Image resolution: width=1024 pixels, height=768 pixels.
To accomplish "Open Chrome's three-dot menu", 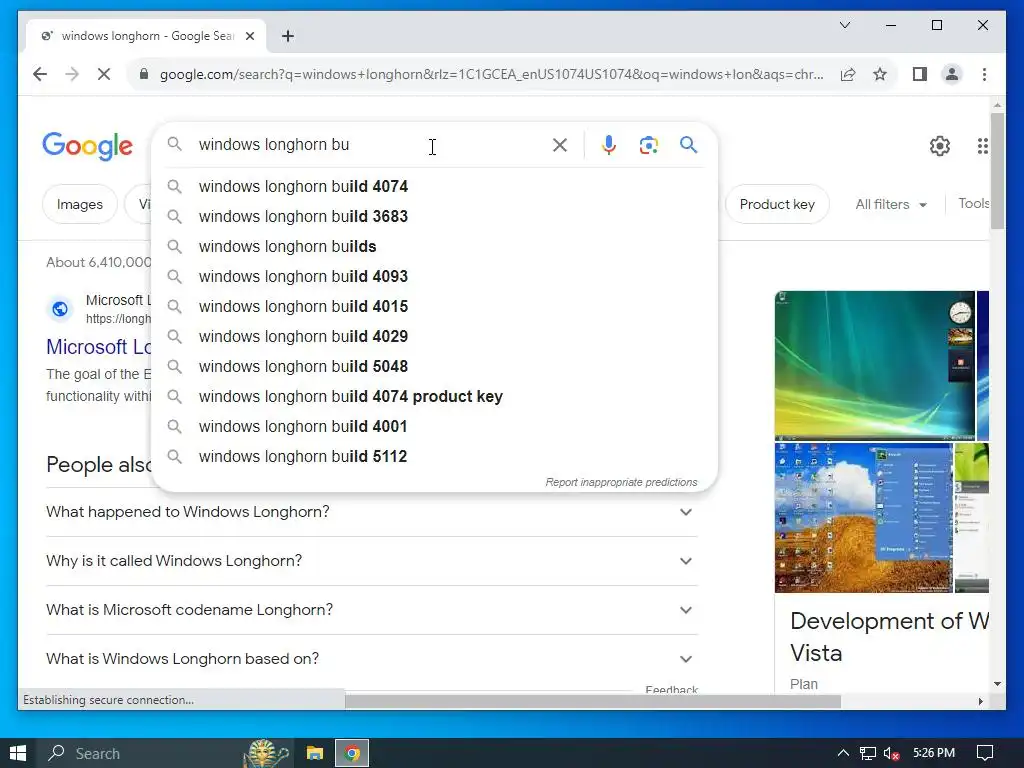I will pos(984,74).
